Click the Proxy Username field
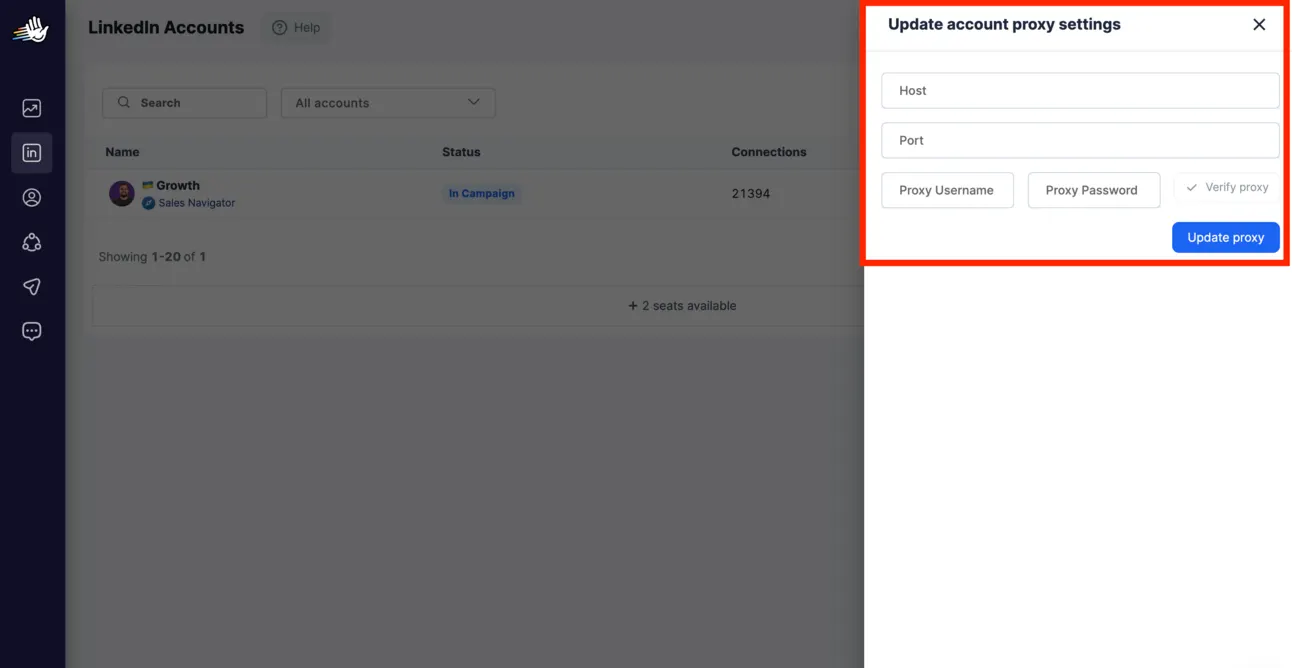This screenshot has height=668, width=1292. (x=947, y=190)
